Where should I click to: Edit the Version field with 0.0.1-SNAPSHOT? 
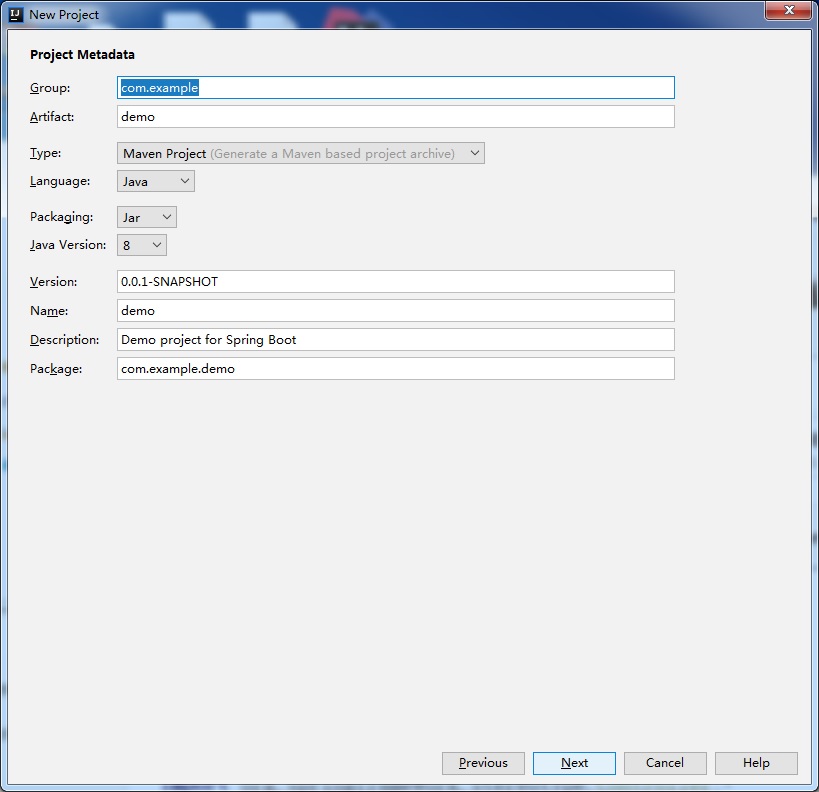pos(395,282)
